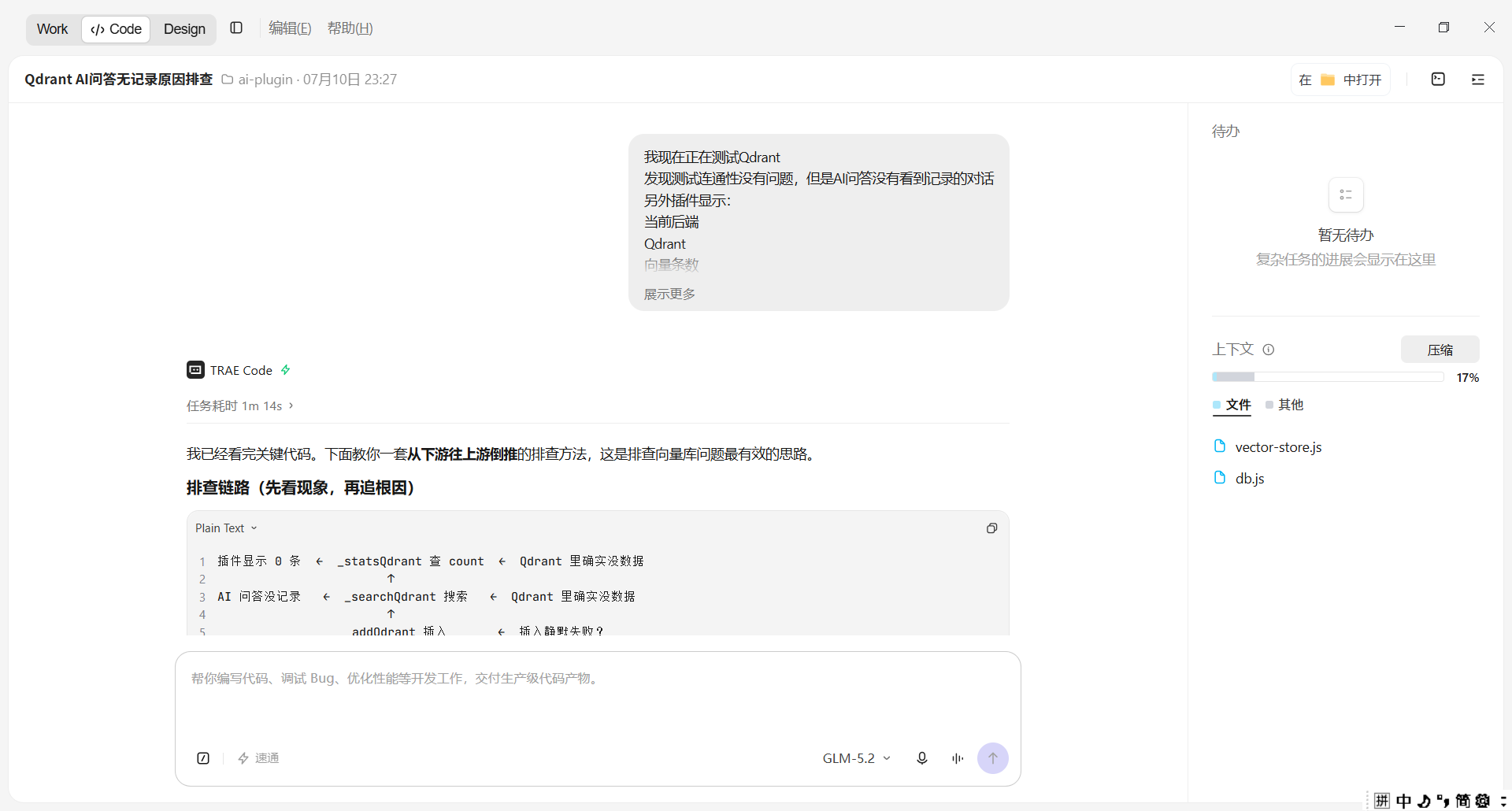The width and height of the screenshot is (1512, 811).
Task: Click the 上下文 section label
Action: (1232, 350)
